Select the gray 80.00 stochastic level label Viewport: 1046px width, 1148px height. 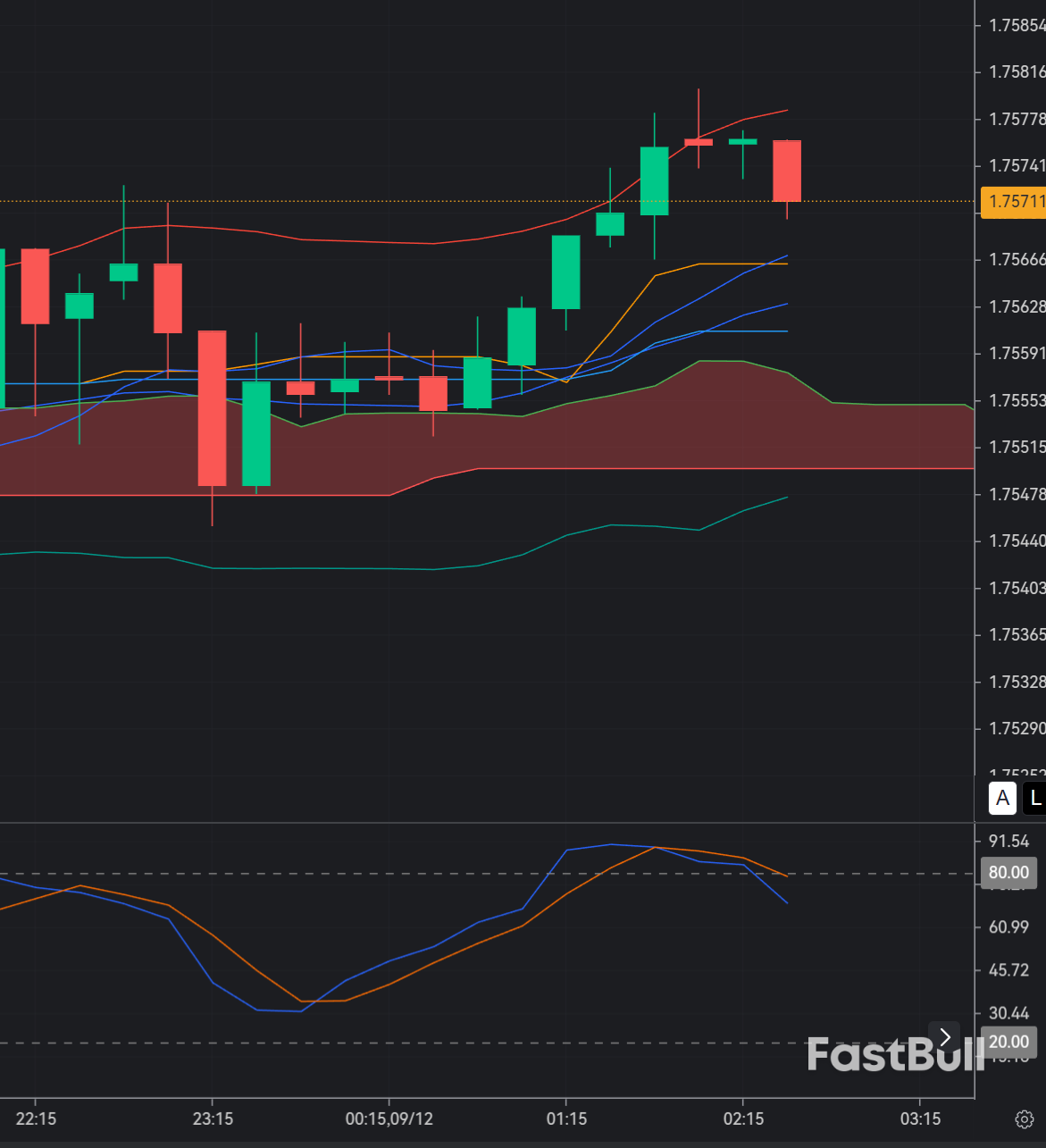pos(1008,872)
